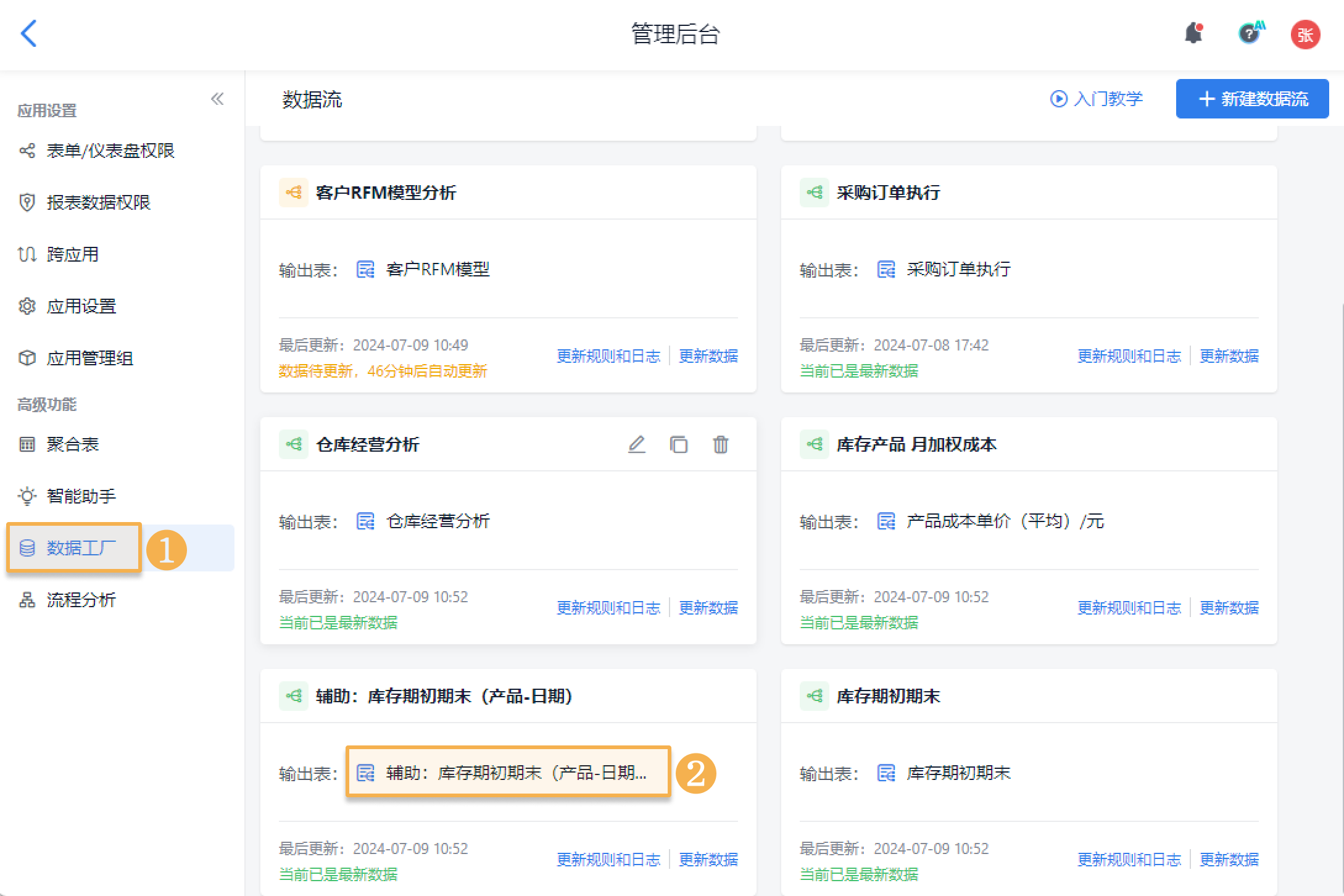
Task: Edit the 仓库经营分析 data flow
Action: pyautogui.click(x=636, y=444)
